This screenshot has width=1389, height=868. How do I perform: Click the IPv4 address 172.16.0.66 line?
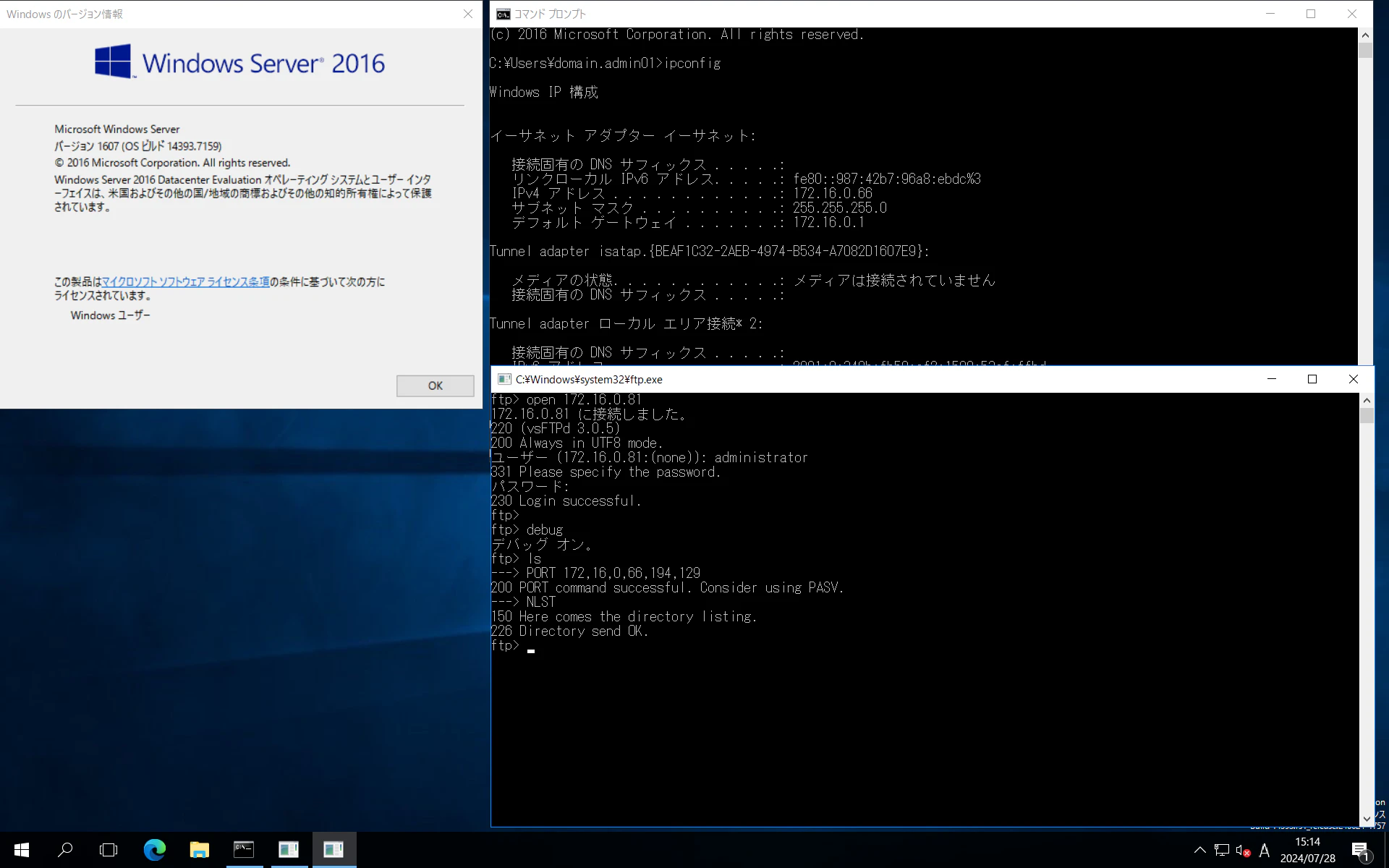click(692, 193)
